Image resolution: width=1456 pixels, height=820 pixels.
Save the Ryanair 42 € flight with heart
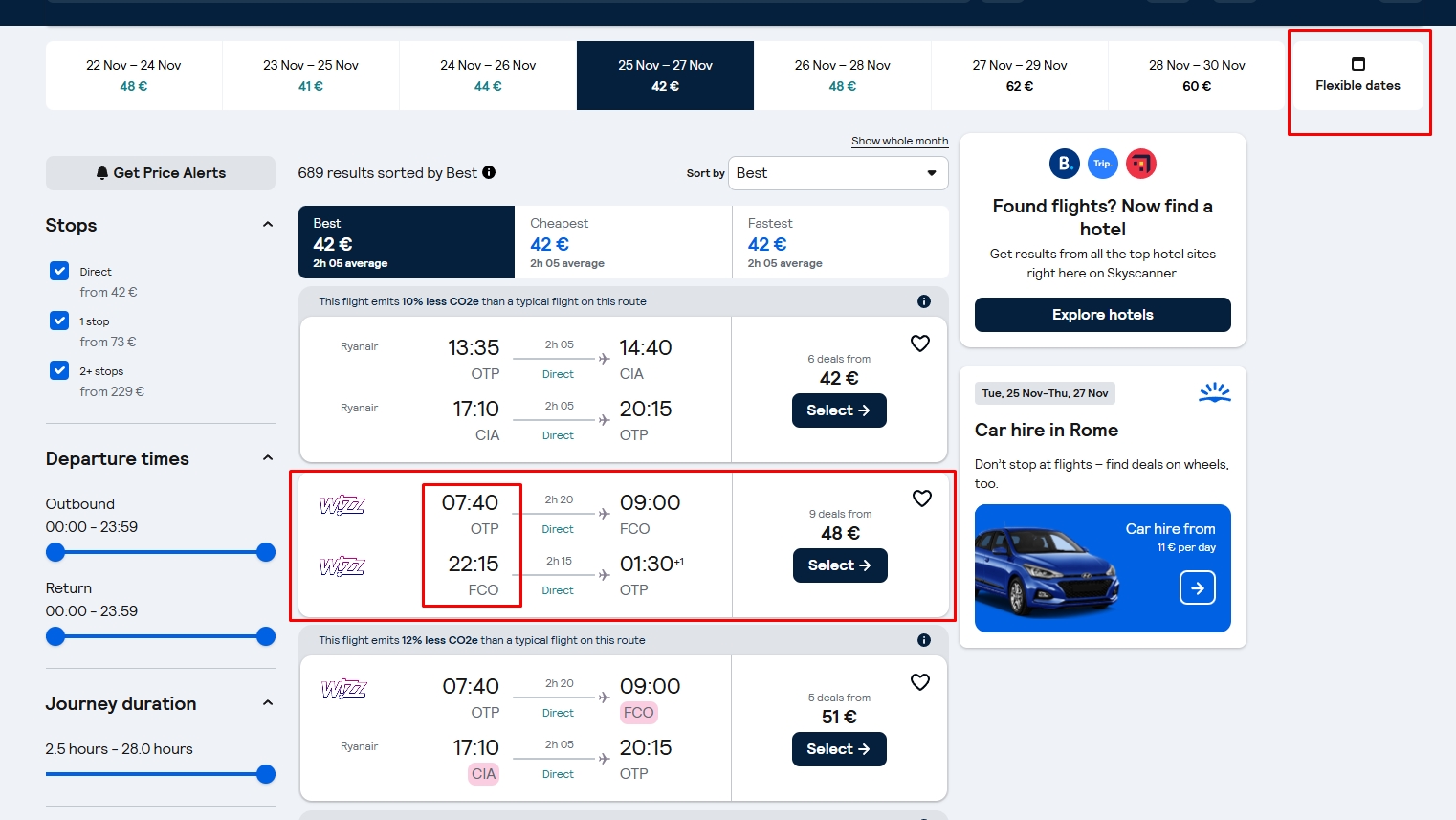(920, 344)
